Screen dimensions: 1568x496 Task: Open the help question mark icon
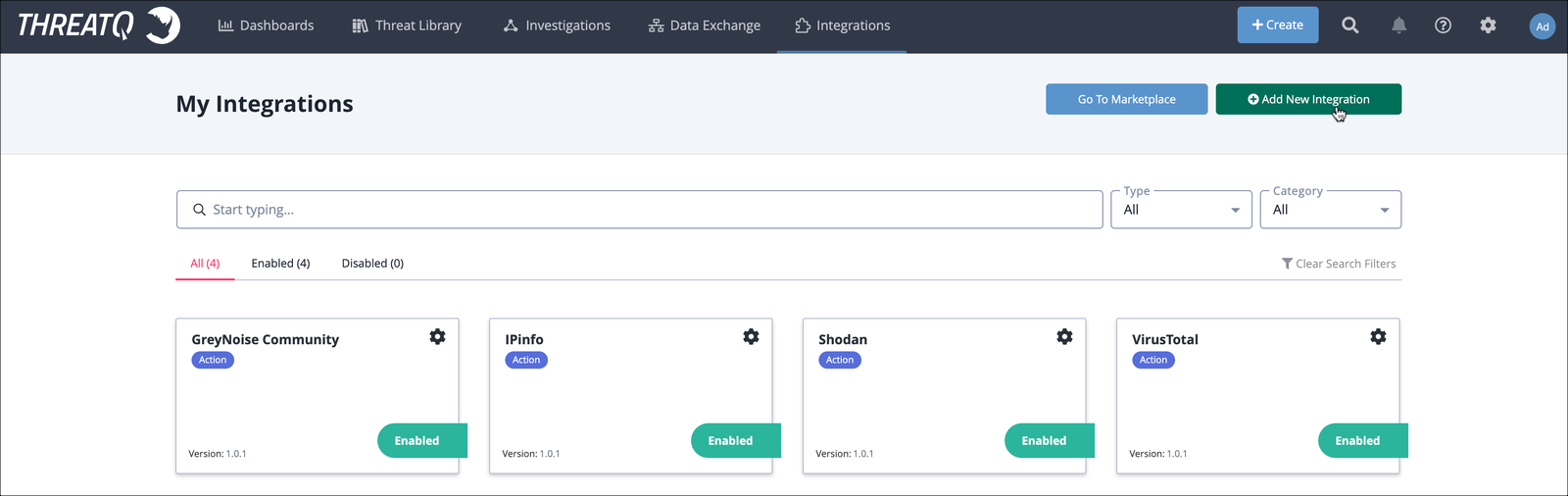[x=1443, y=25]
